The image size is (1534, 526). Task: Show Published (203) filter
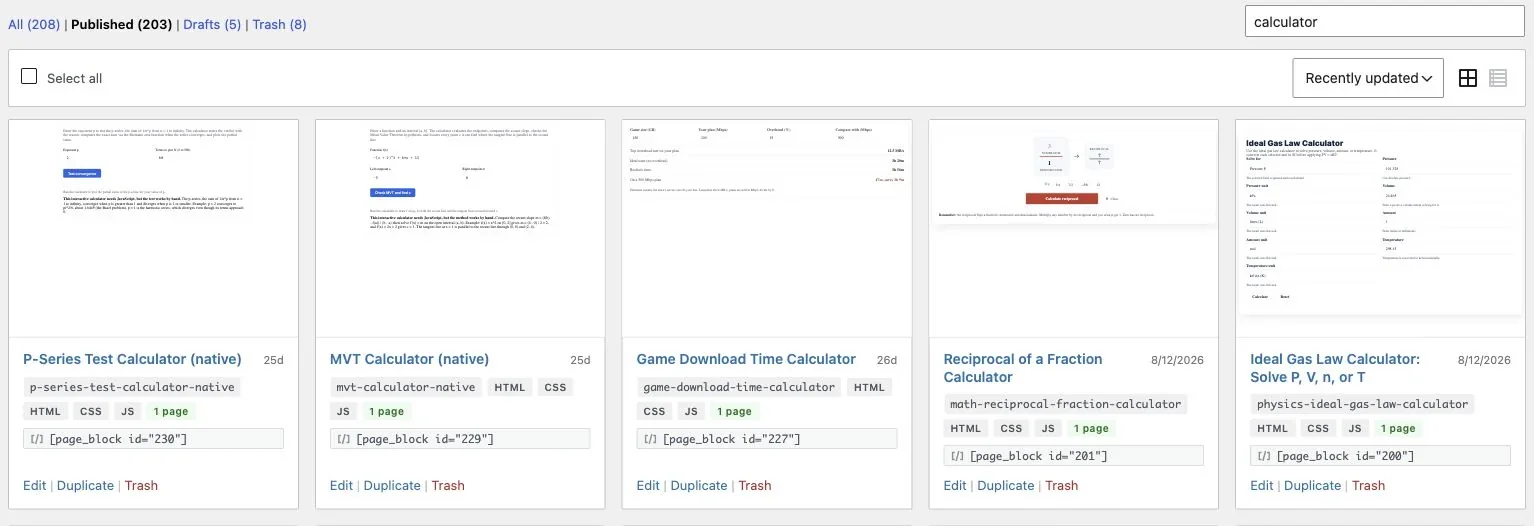(x=121, y=24)
